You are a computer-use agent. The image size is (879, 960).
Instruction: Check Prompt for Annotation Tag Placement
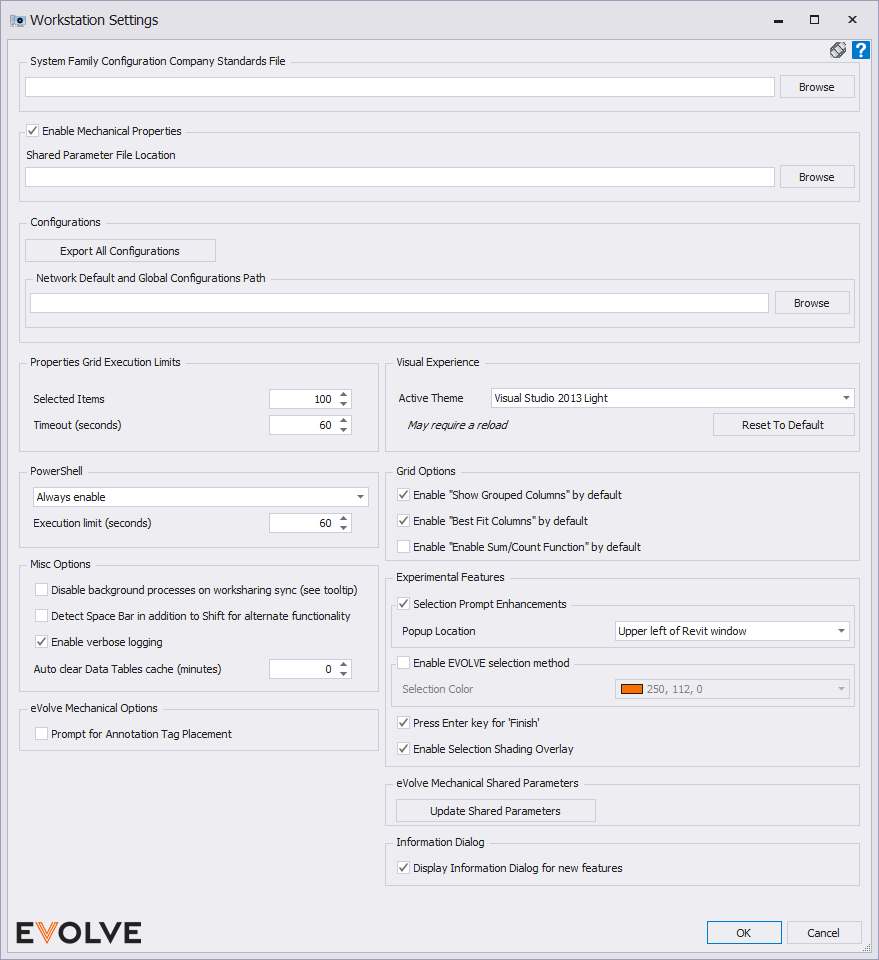pyautogui.click(x=42, y=734)
